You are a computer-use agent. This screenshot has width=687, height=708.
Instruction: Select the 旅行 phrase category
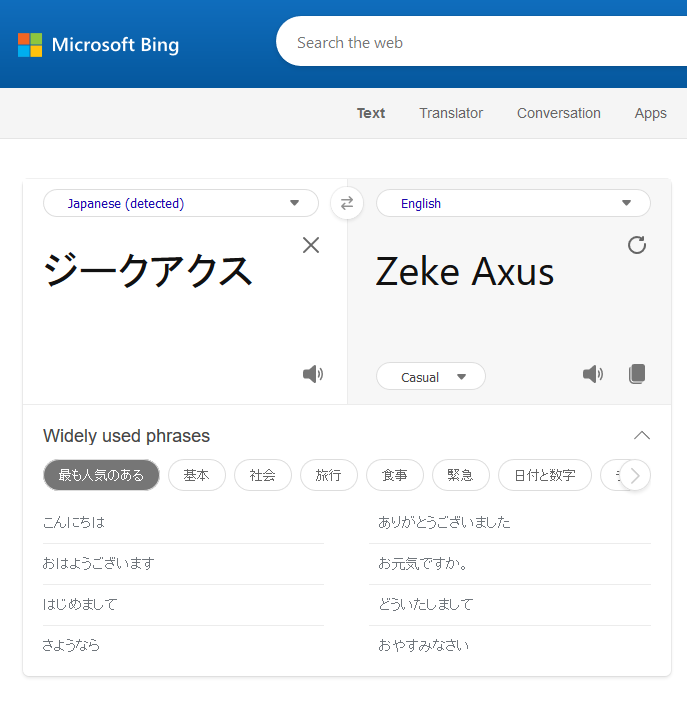tap(328, 475)
